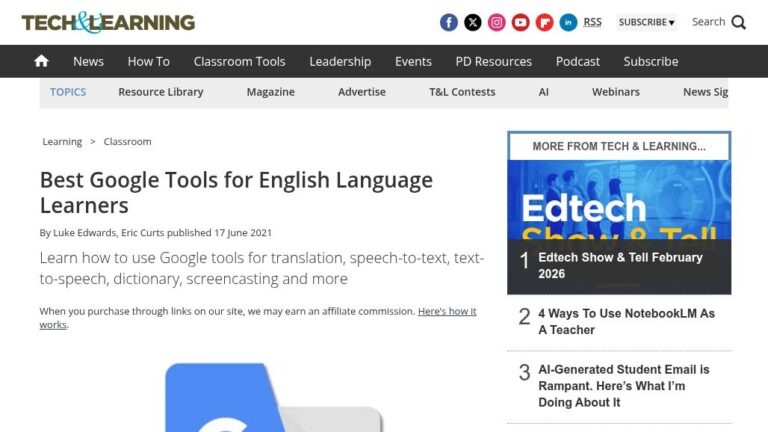Select Magazine in the topics bar
Screen dimensions: 768x432
[270, 92]
